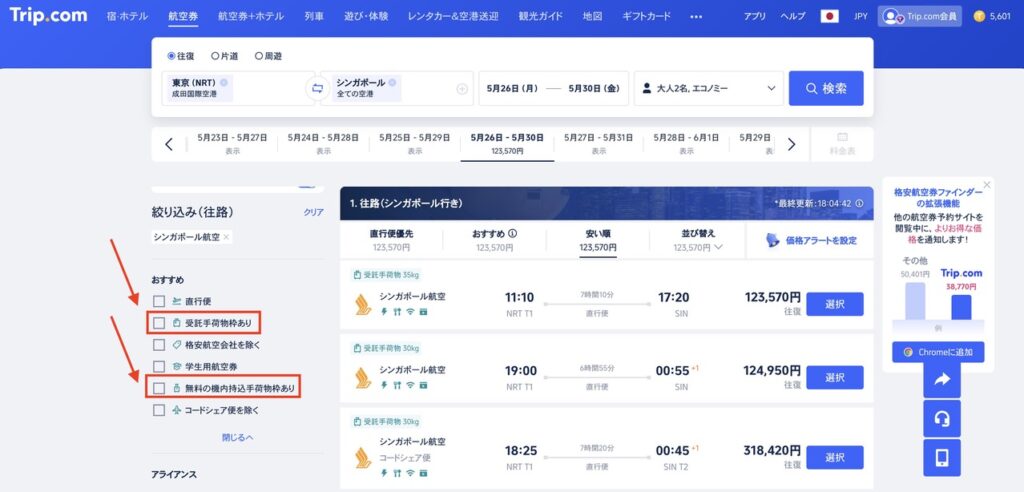Click the mobile app phone icon
1024x492 pixels.
(x=940, y=458)
